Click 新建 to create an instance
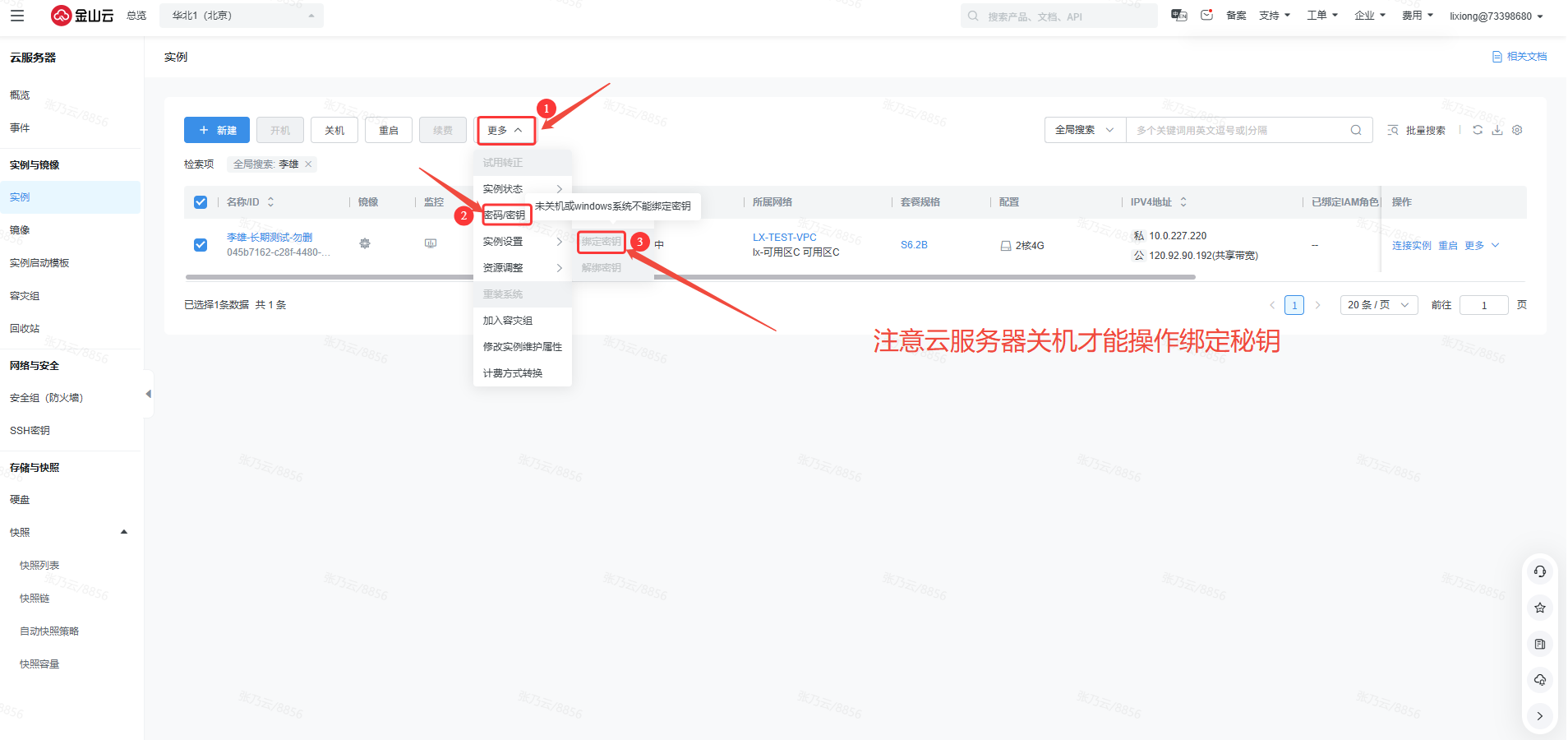The height and width of the screenshot is (740, 1568). pos(217,130)
